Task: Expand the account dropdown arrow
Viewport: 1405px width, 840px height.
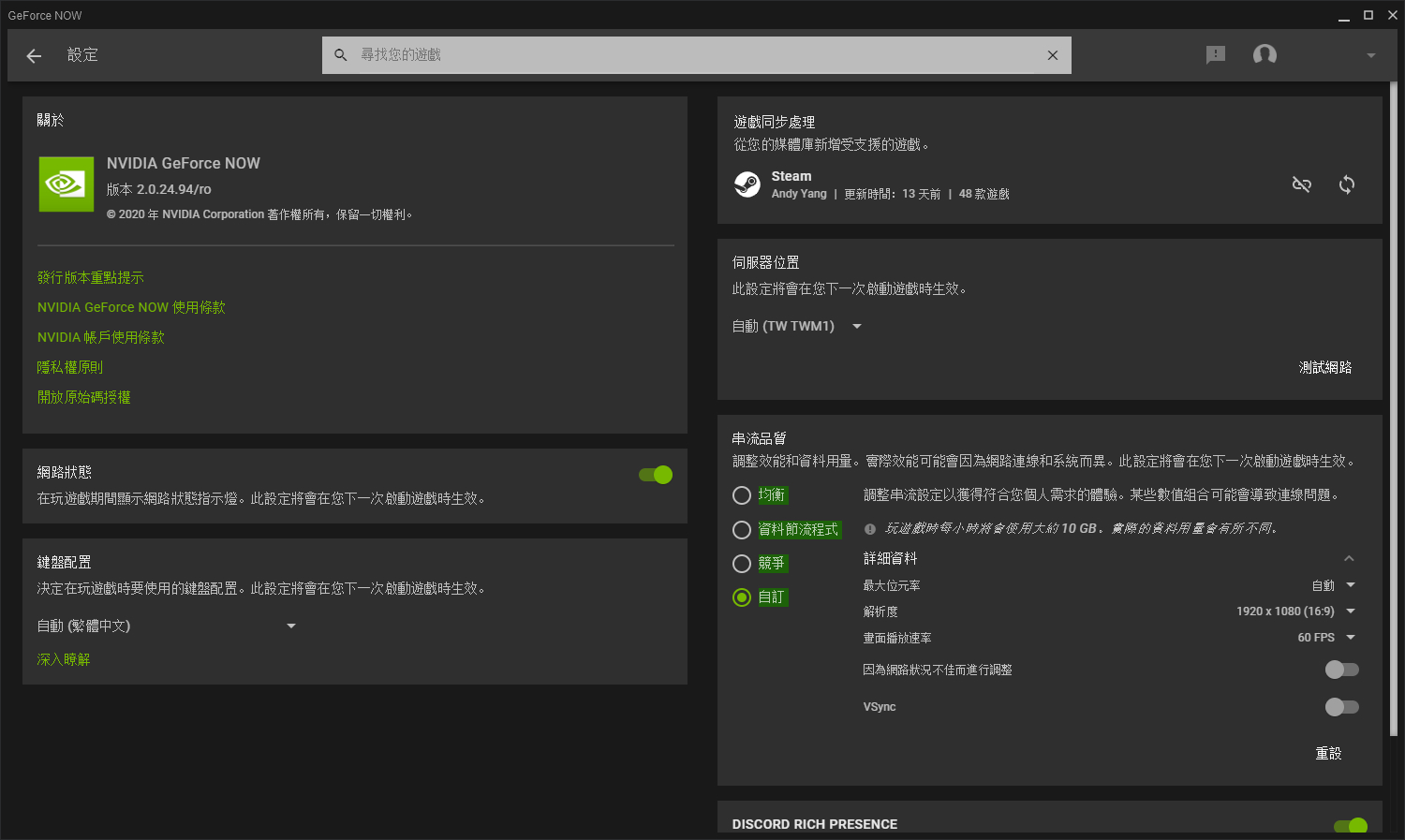Action: coord(1371,55)
